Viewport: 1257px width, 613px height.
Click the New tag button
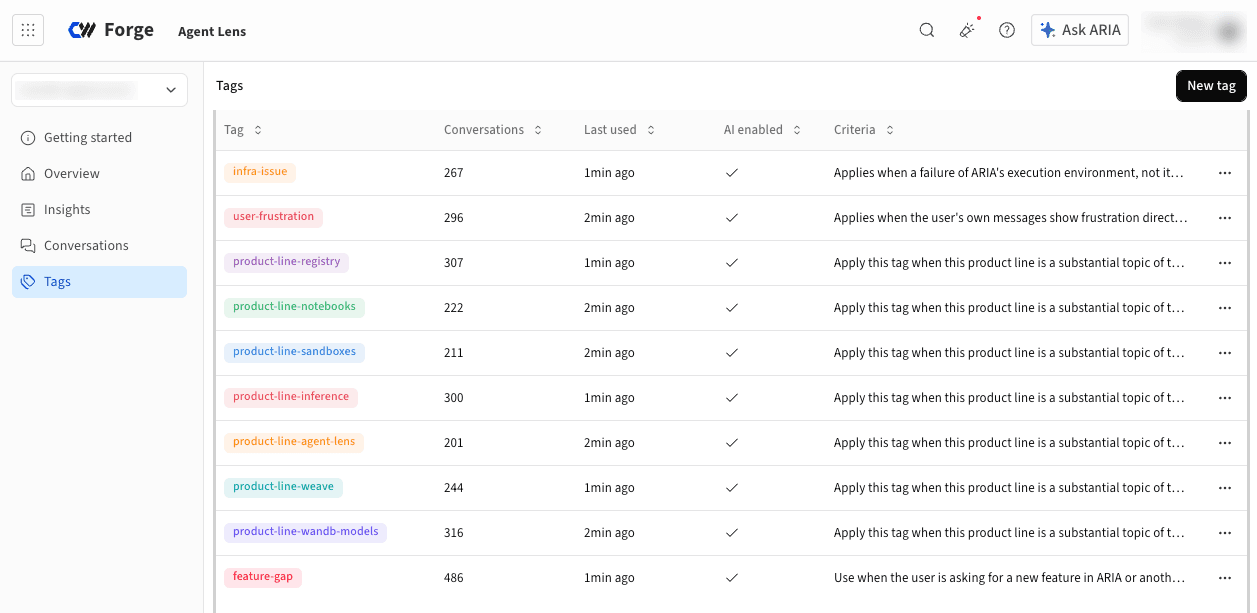point(1211,86)
